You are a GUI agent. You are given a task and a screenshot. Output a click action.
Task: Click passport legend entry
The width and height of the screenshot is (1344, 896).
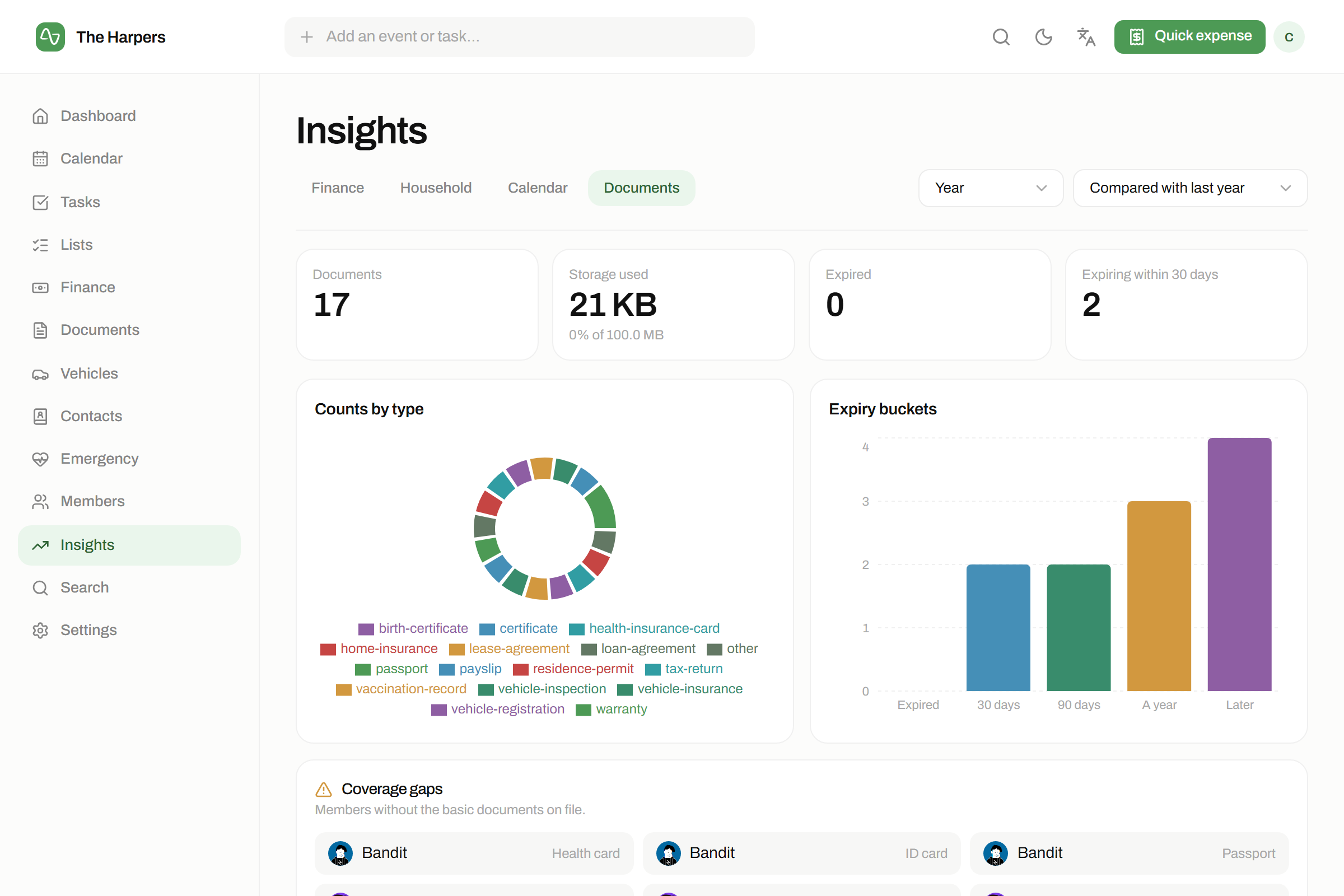coord(391,669)
